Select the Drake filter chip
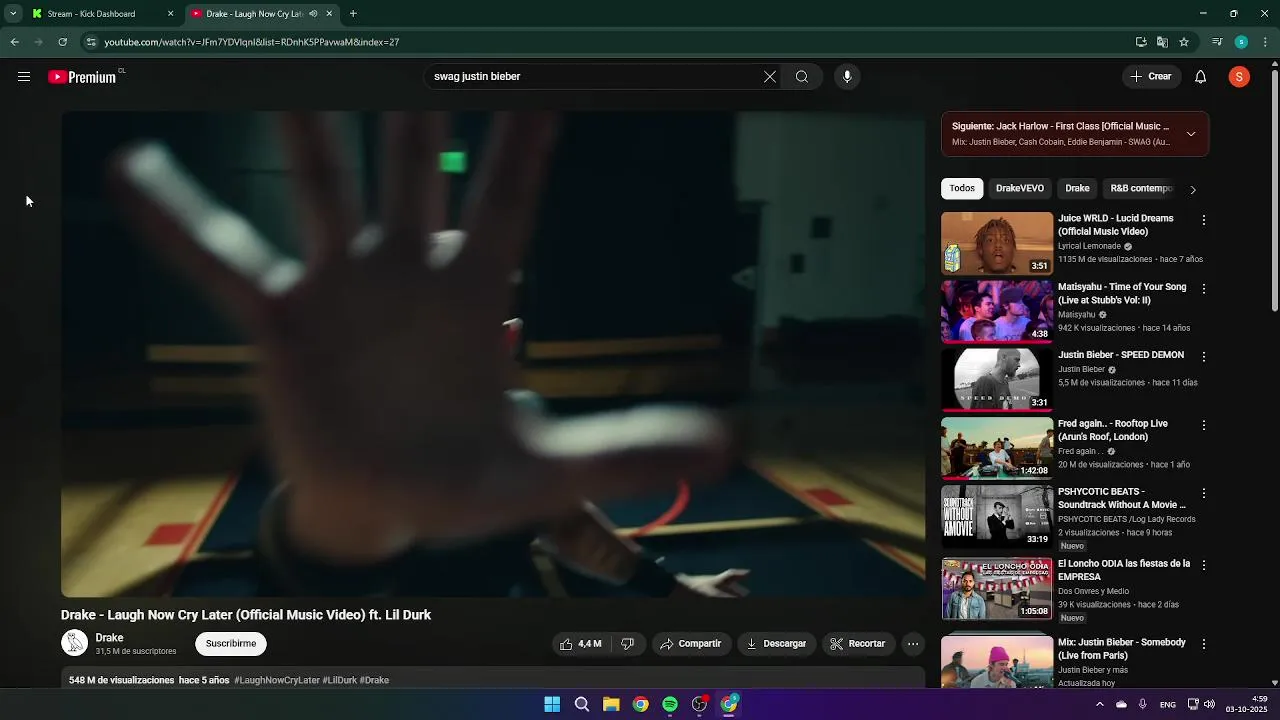 click(1077, 188)
